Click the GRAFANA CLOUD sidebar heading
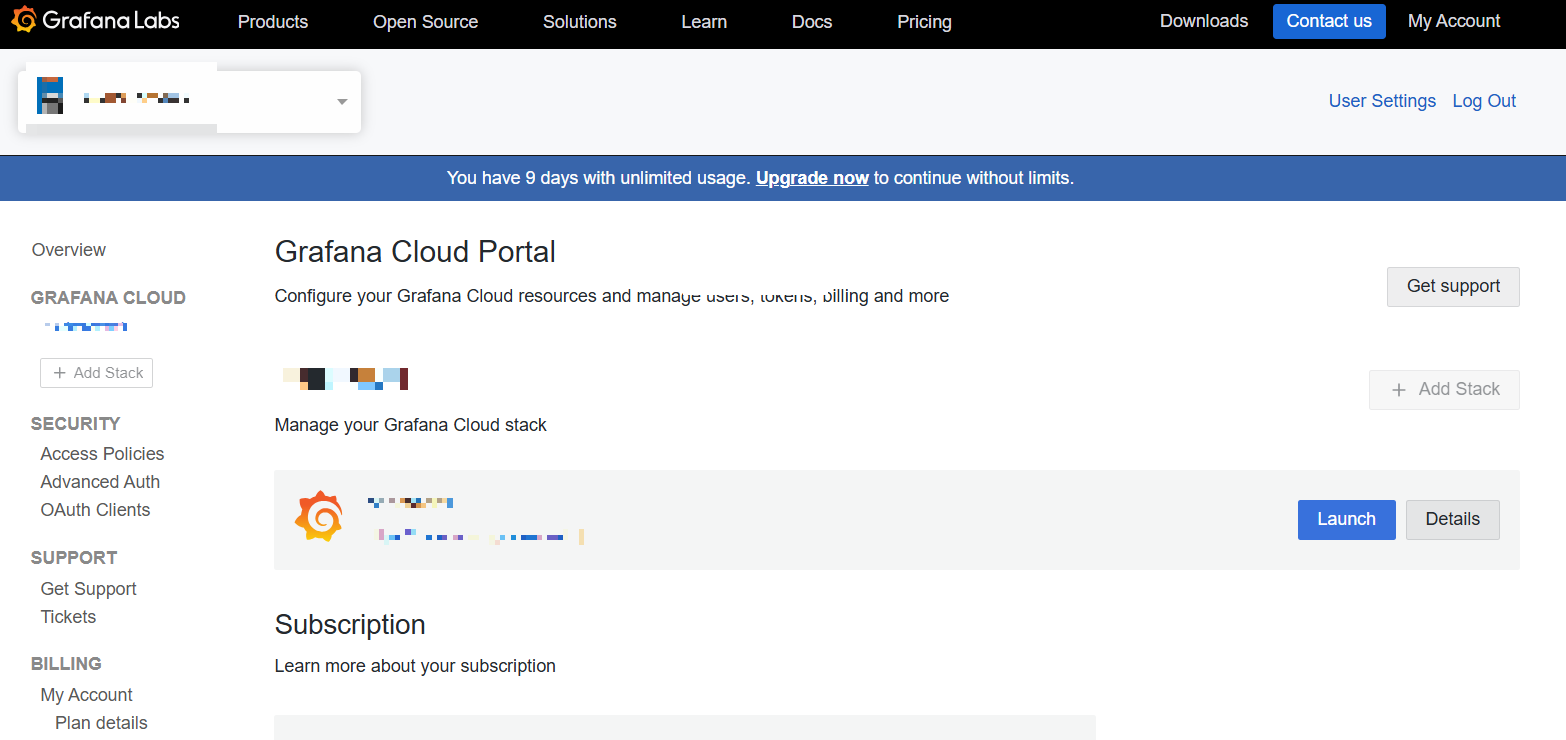Screen dimensions: 1566x740 (x=108, y=298)
